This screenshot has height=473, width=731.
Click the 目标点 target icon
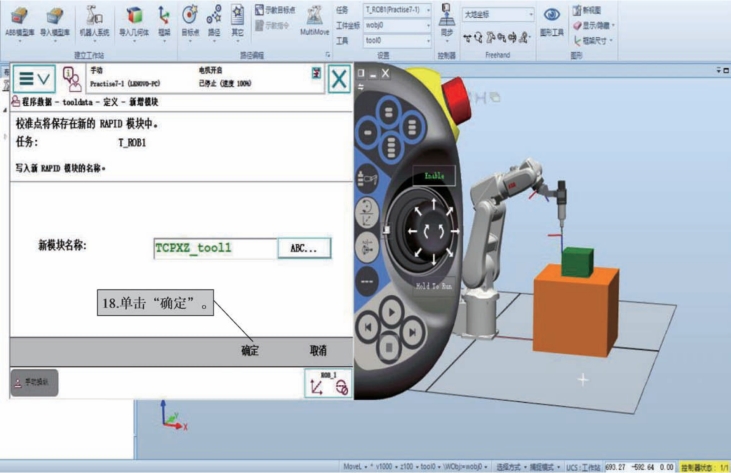[190, 22]
